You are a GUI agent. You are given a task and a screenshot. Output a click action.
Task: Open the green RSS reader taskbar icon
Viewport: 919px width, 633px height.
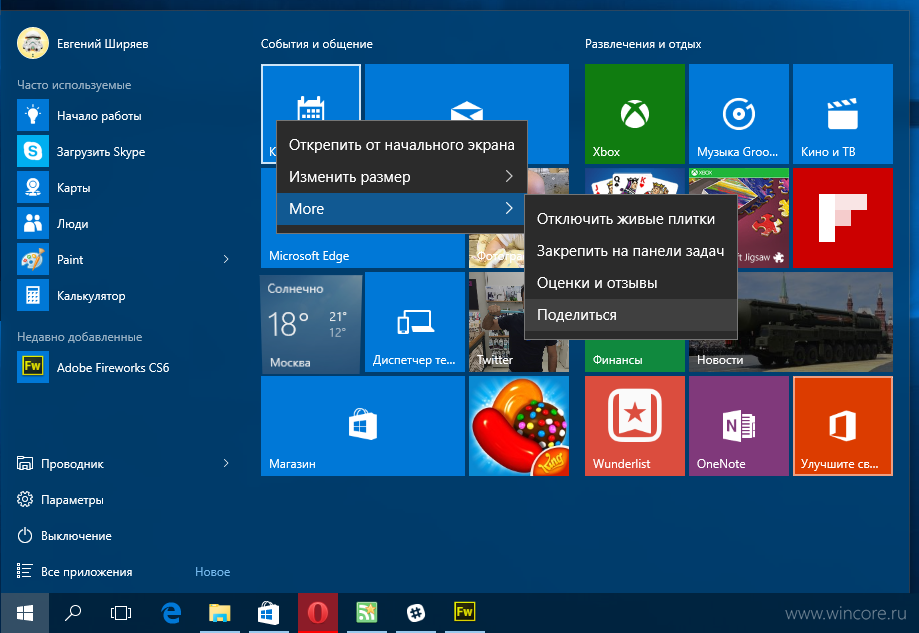pos(367,613)
